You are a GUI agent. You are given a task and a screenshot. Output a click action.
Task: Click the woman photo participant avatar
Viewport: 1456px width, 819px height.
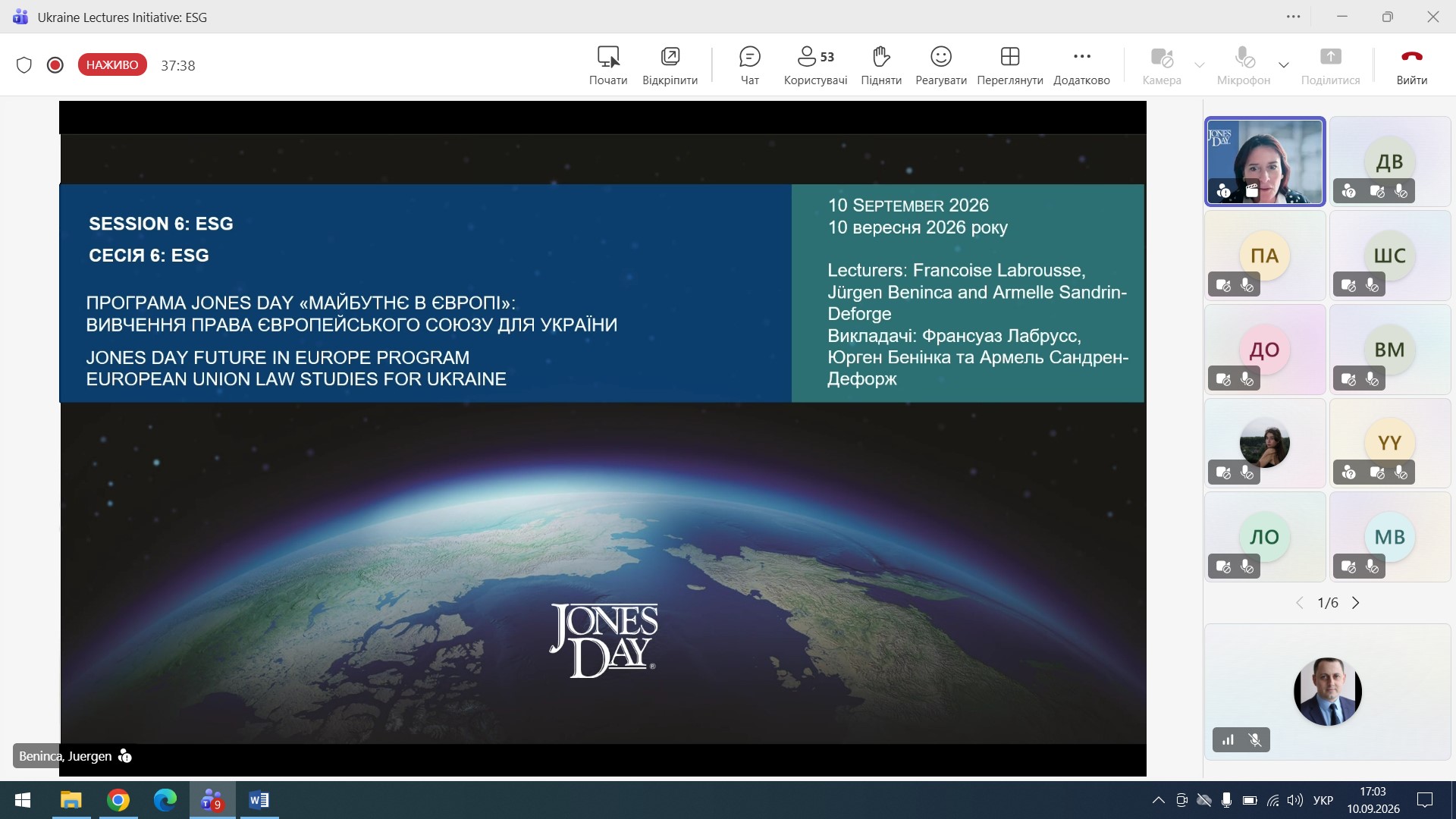tap(1264, 442)
